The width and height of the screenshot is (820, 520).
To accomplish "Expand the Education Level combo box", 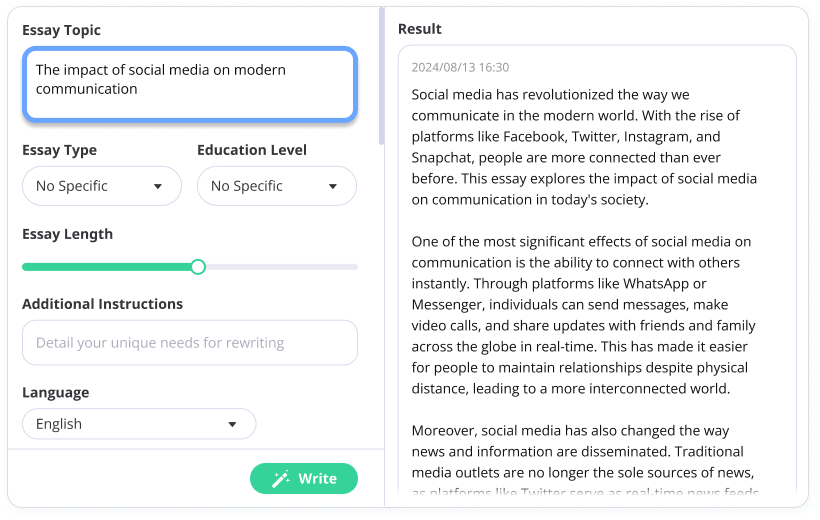I will coord(276,186).
